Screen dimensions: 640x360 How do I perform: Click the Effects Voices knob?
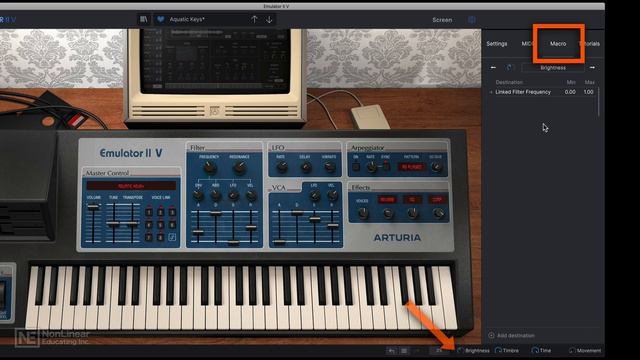363,213
